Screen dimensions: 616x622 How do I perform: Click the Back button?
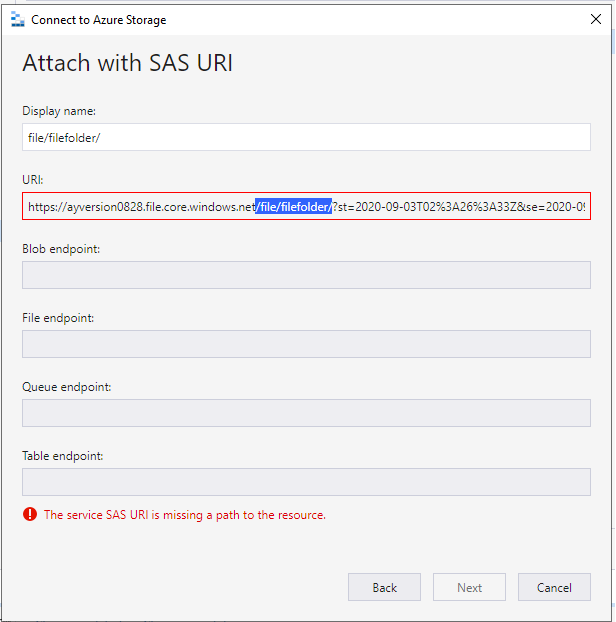pos(384,587)
